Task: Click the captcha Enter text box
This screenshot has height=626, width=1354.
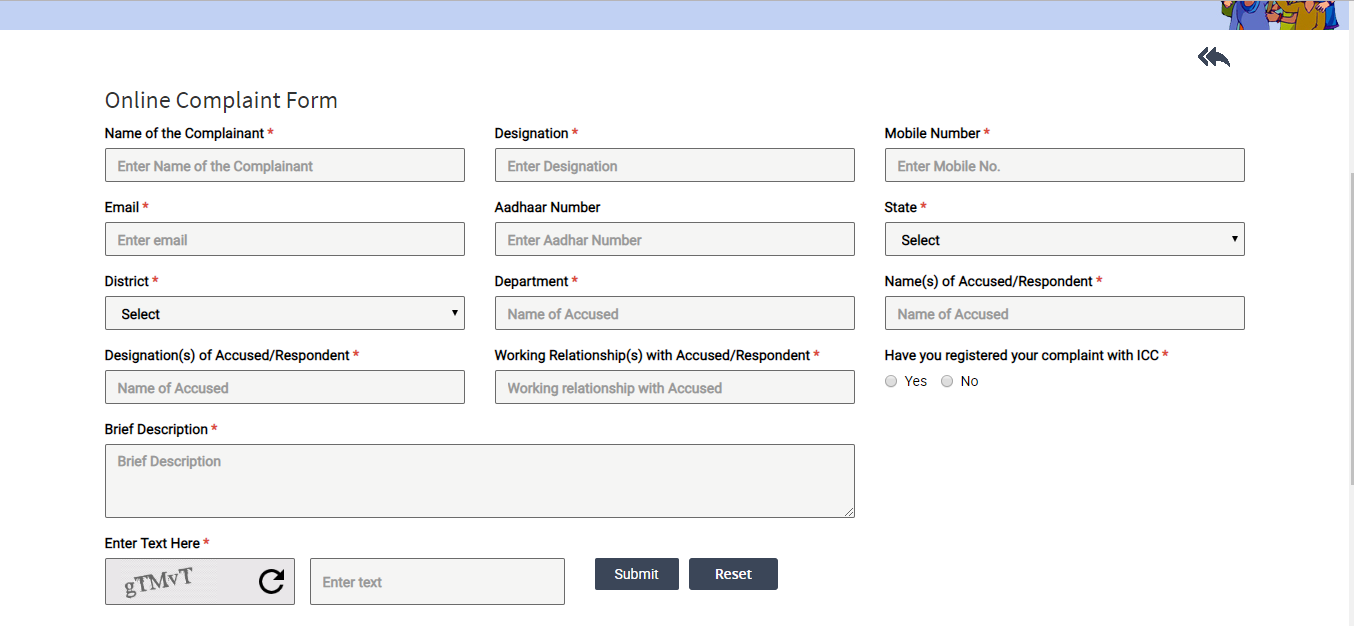Action: point(437,582)
